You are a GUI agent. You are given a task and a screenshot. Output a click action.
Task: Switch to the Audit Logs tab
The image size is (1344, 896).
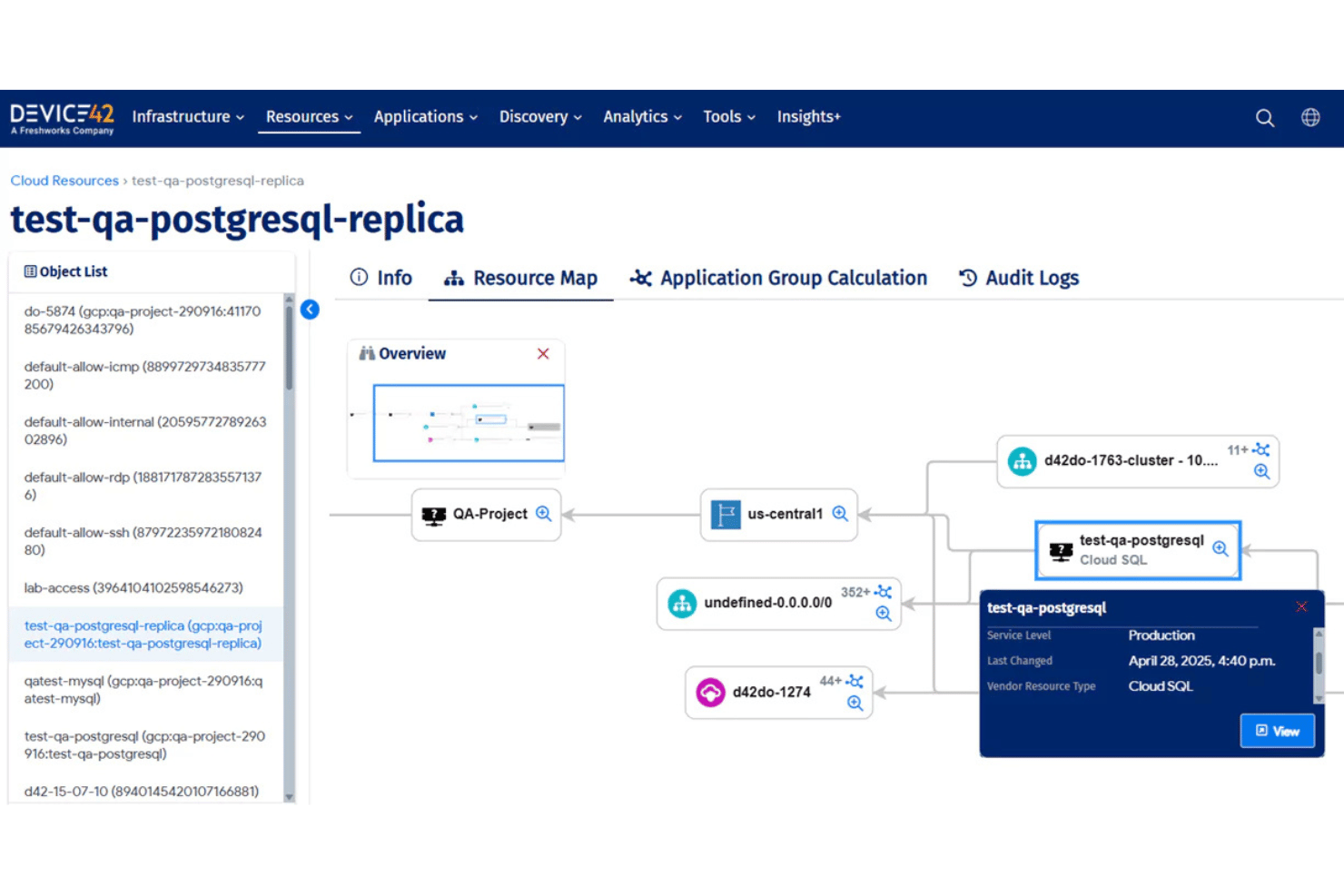[x=1019, y=278]
